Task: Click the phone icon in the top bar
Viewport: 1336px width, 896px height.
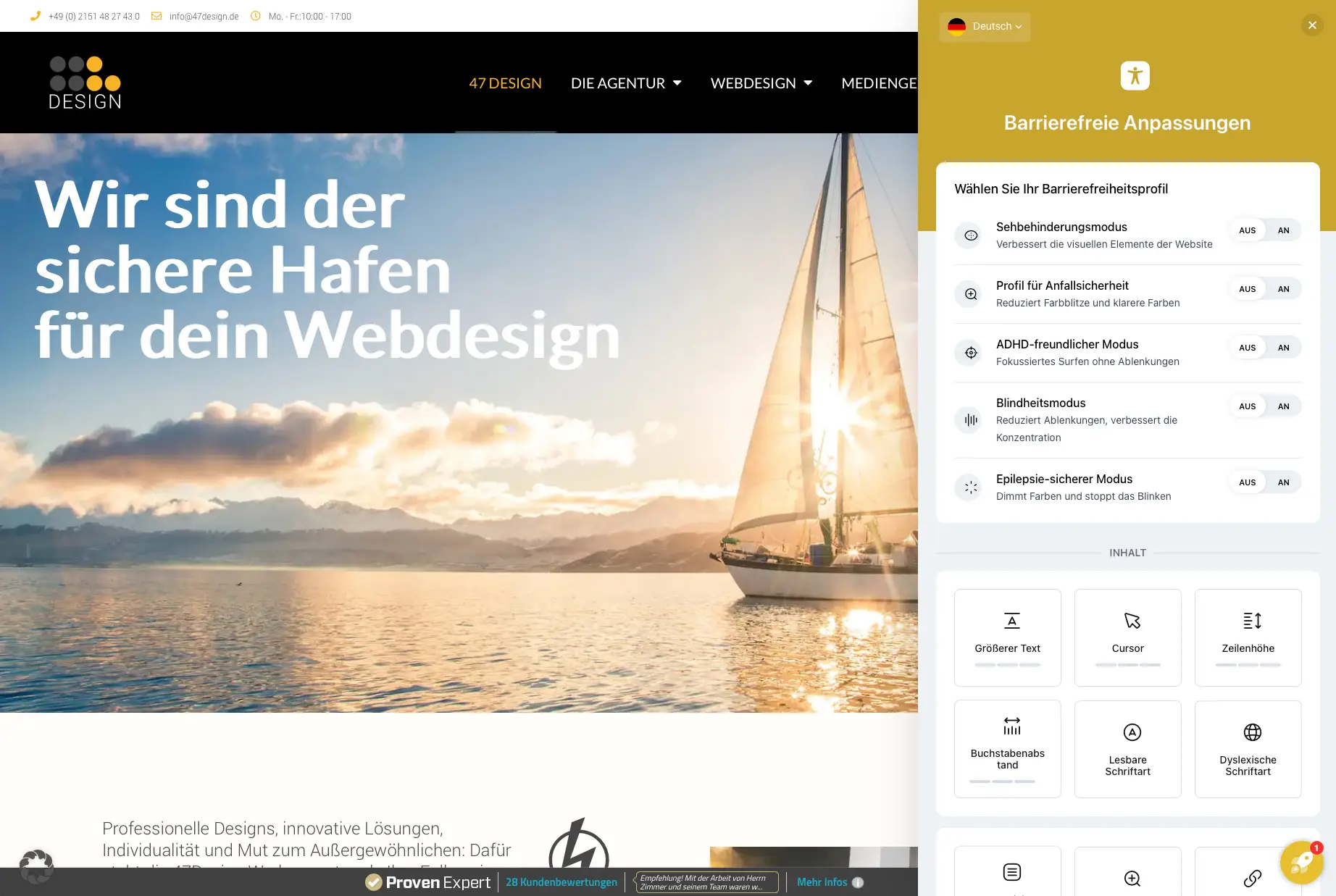Action: click(36, 16)
